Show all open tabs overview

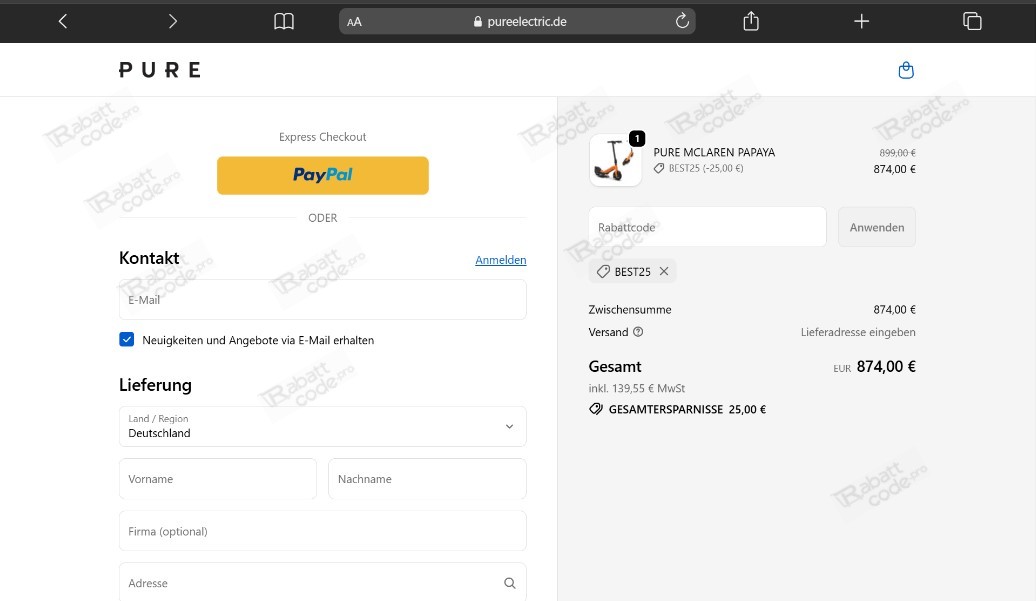pyautogui.click(x=971, y=21)
